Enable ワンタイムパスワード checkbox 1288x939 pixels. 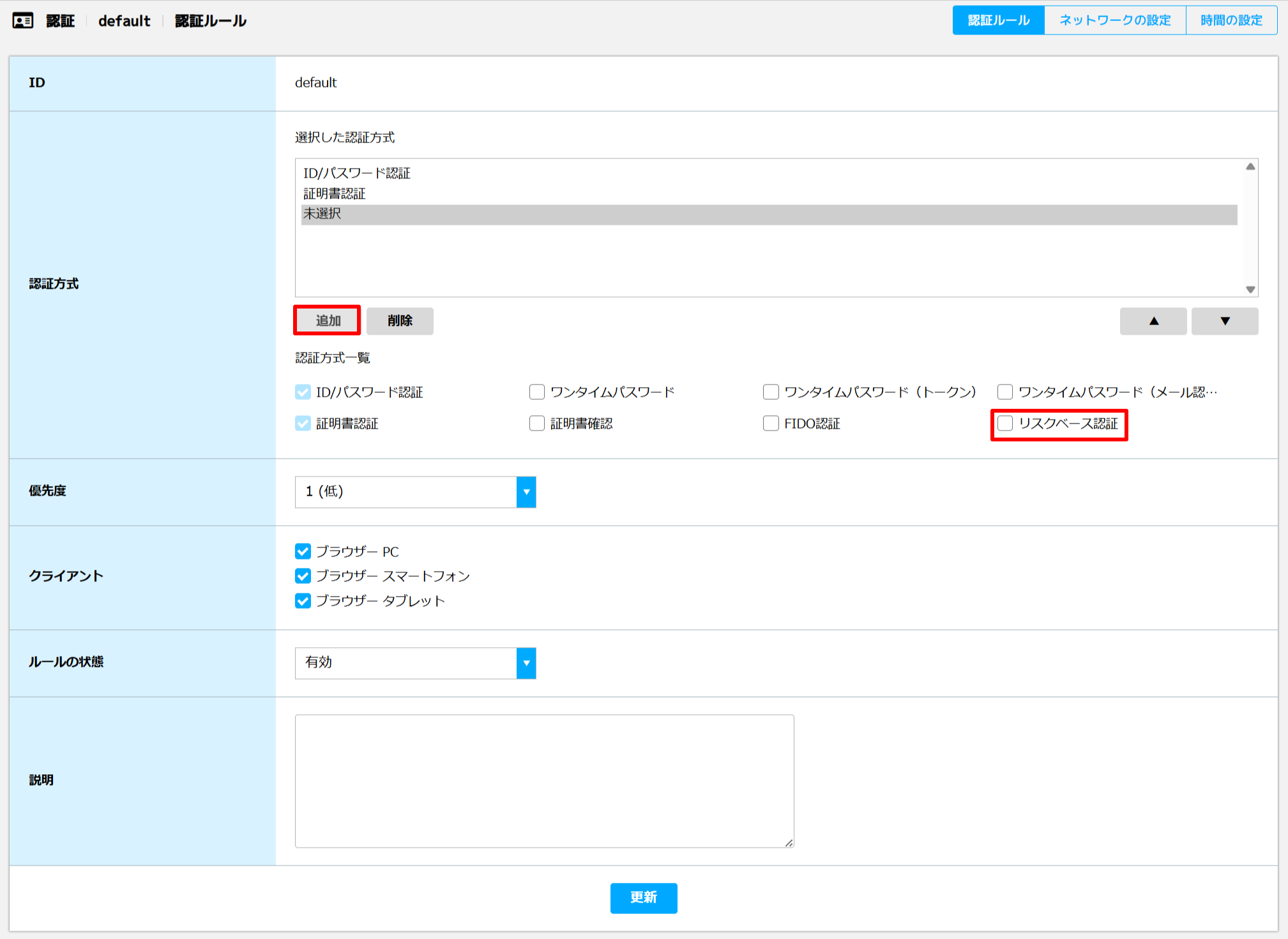coord(537,392)
